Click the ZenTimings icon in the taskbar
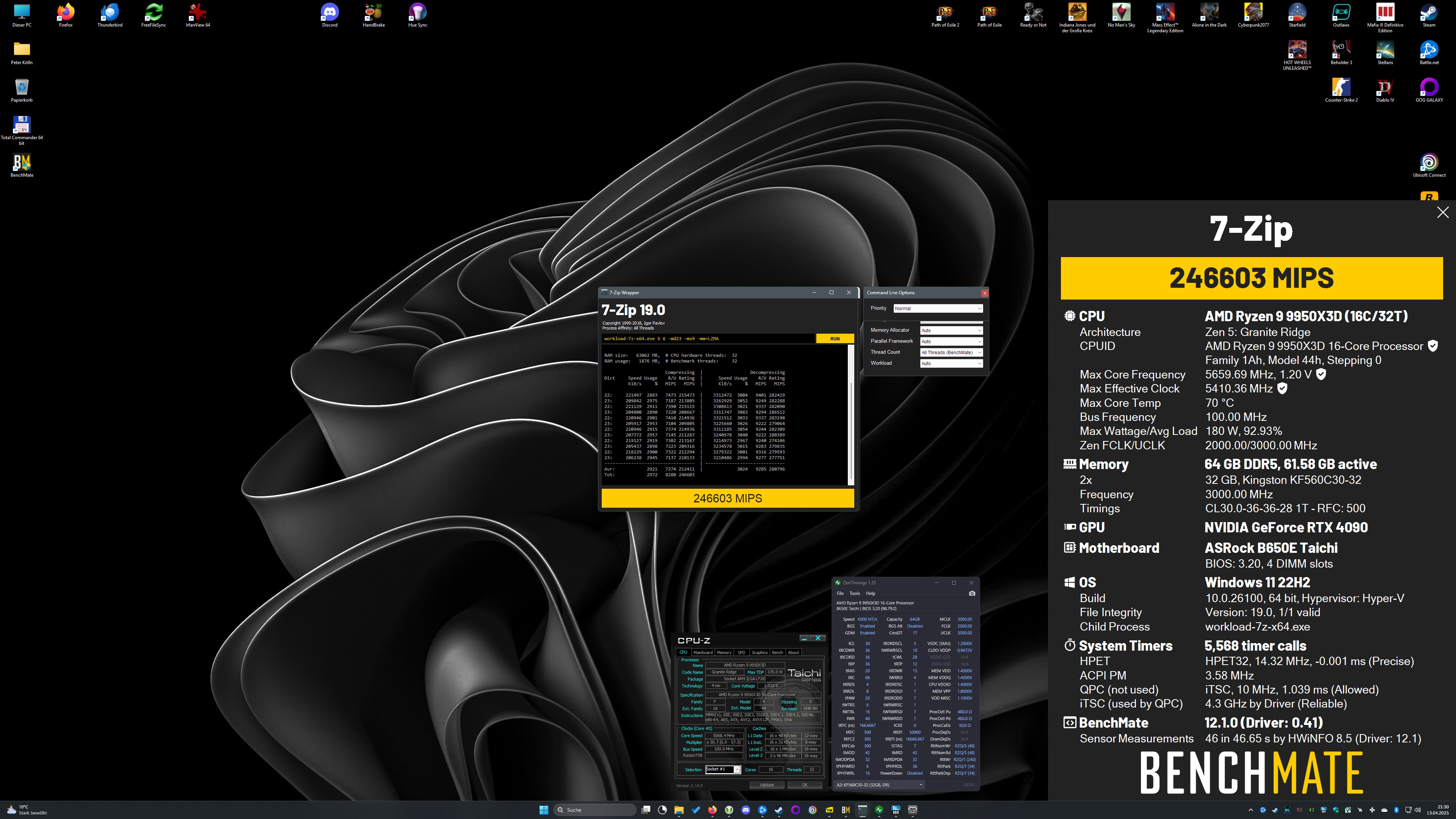1456x819 pixels. (879, 810)
